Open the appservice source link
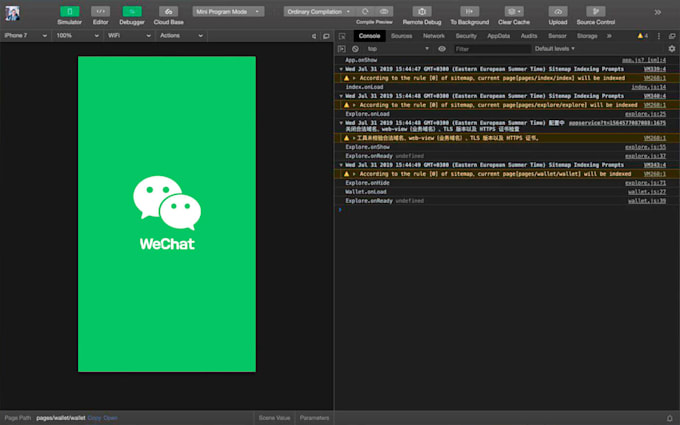The height and width of the screenshot is (425, 680). click(617, 123)
